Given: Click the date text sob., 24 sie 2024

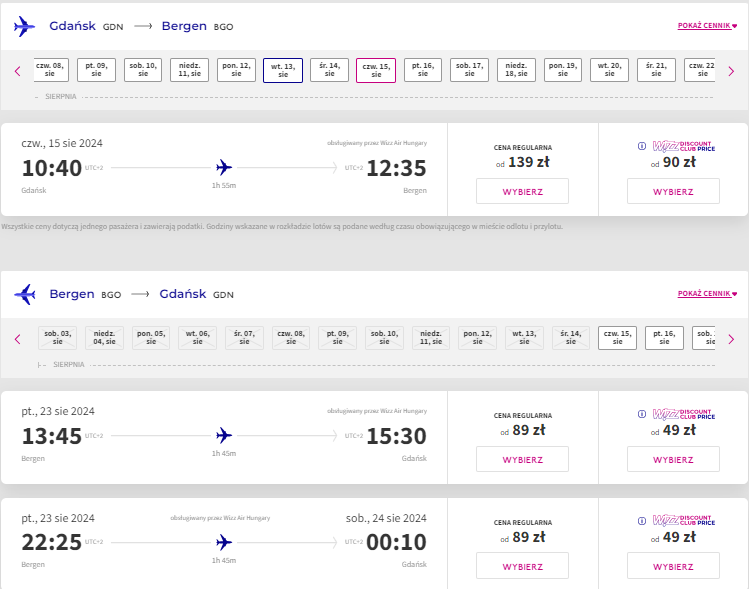Looking at the screenshot, I should [386, 518].
